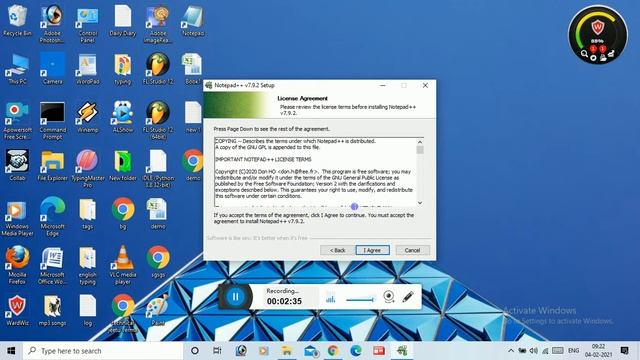Open Cortana from the taskbar
This screenshot has height=360, width=640.
coord(195,351)
